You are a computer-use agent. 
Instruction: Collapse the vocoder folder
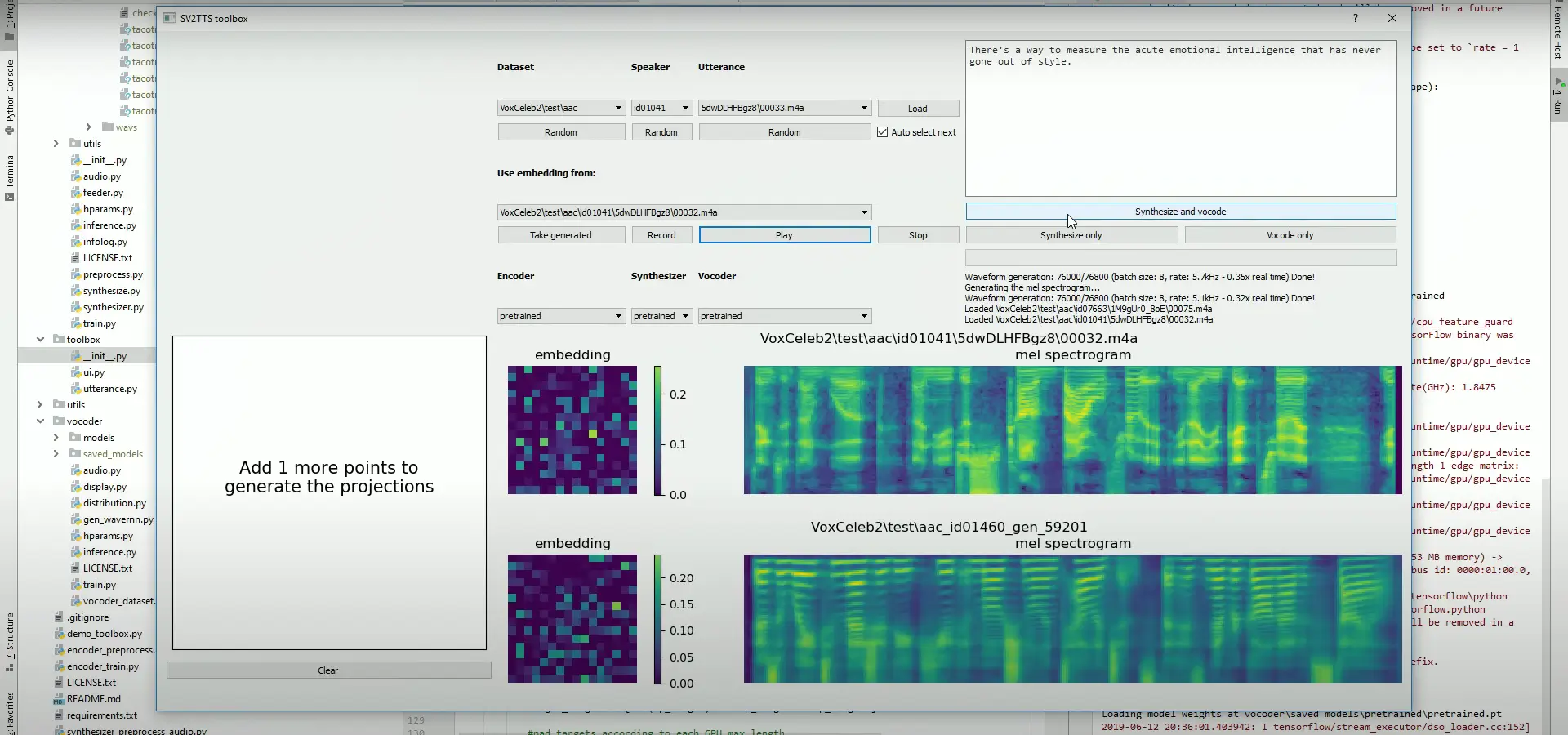coord(40,421)
